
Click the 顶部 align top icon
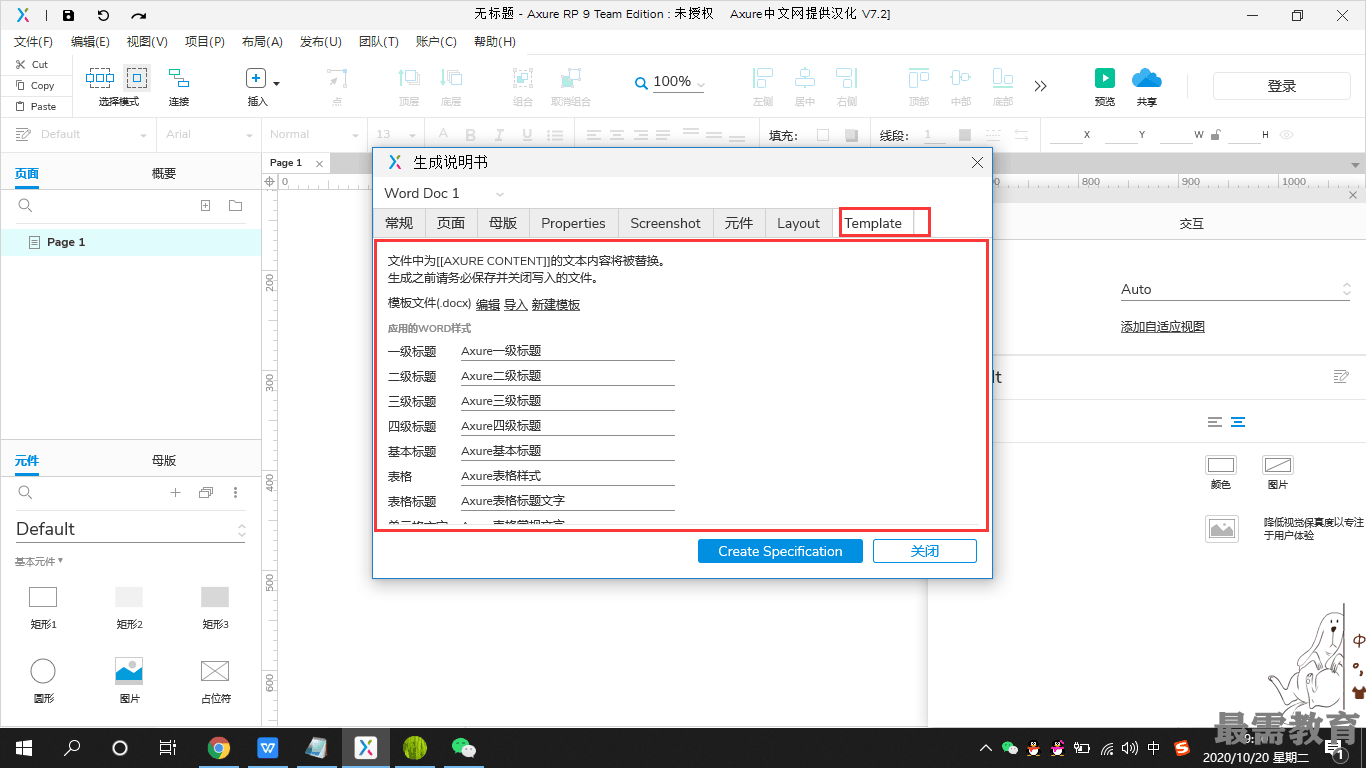pos(919,79)
